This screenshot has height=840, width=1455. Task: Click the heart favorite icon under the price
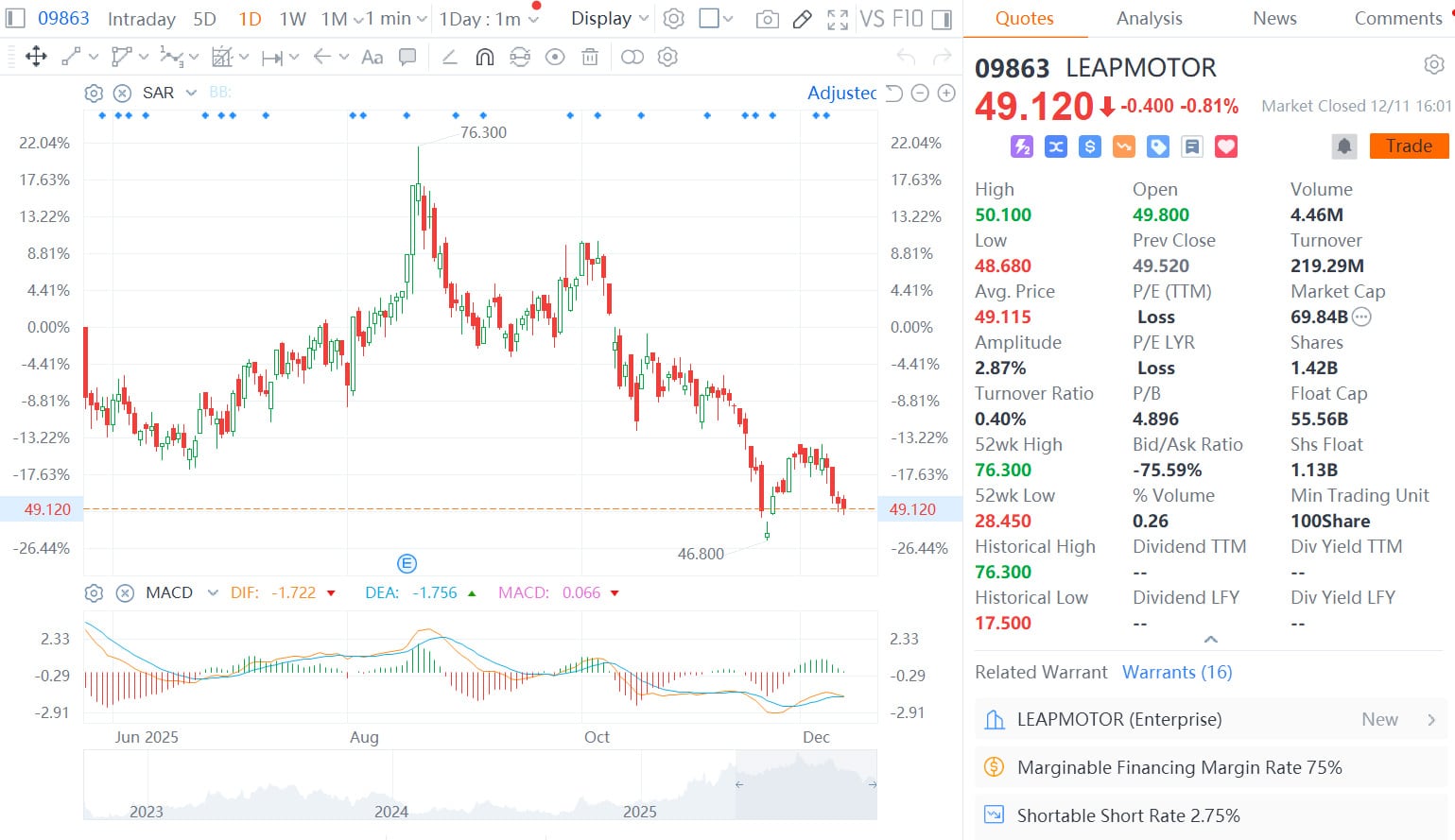pos(1225,146)
